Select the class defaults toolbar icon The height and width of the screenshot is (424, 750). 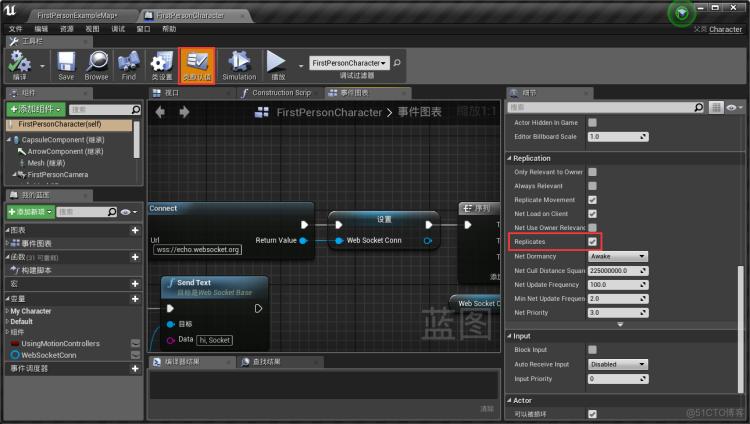click(197, 65)
